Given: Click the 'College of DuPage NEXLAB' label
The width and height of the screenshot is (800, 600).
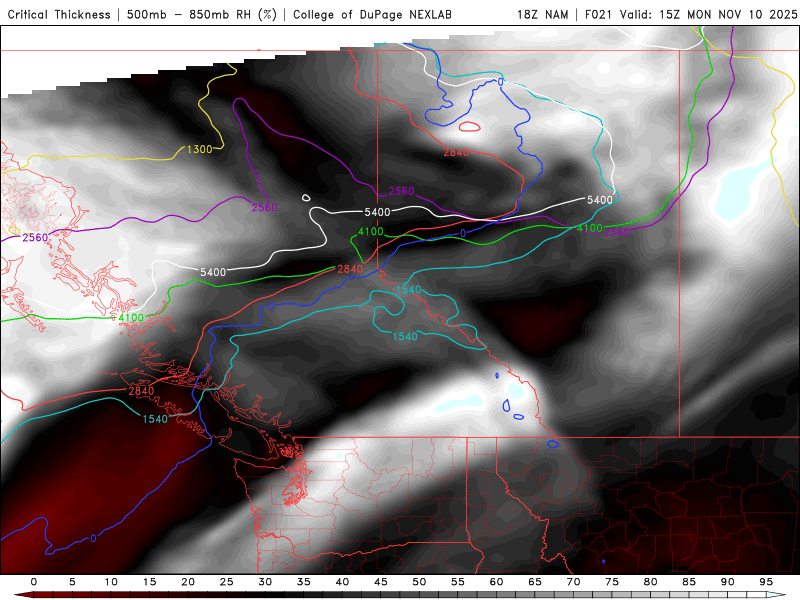Looking at the screenshot, I should click(x=372, y=15).
